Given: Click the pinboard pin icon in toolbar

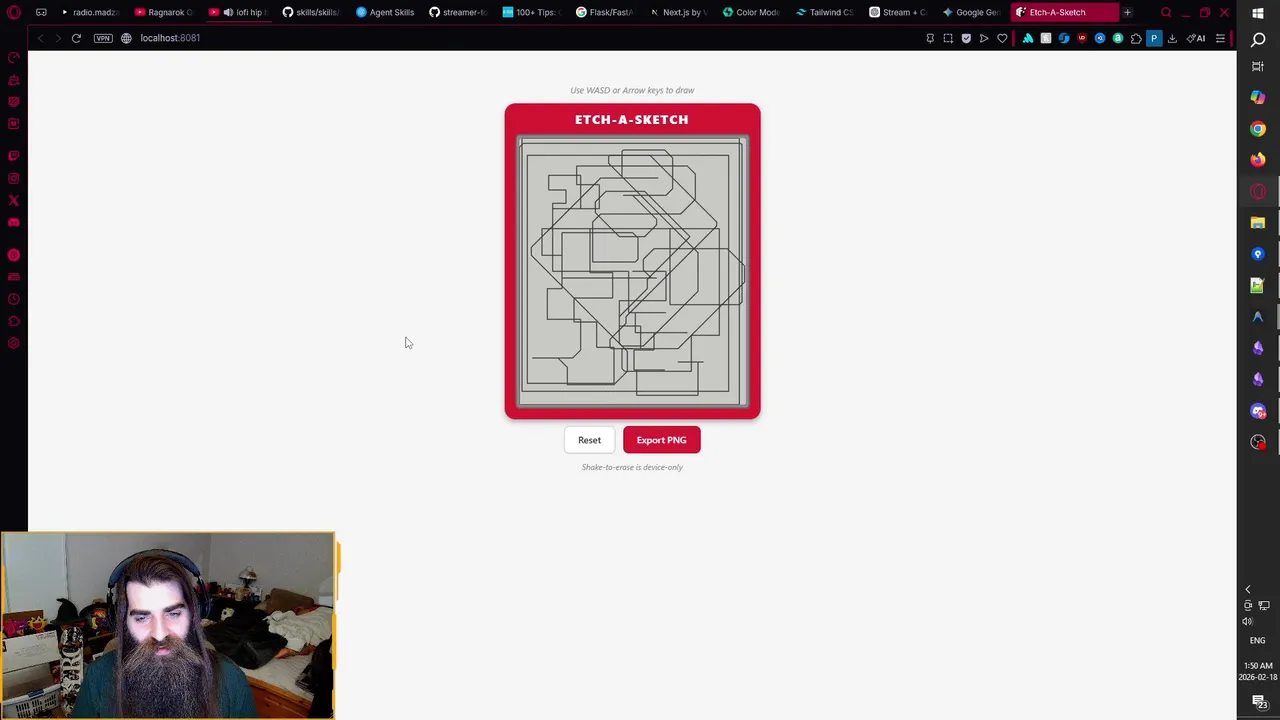Looking at the screenshot, I should point(930,38).
